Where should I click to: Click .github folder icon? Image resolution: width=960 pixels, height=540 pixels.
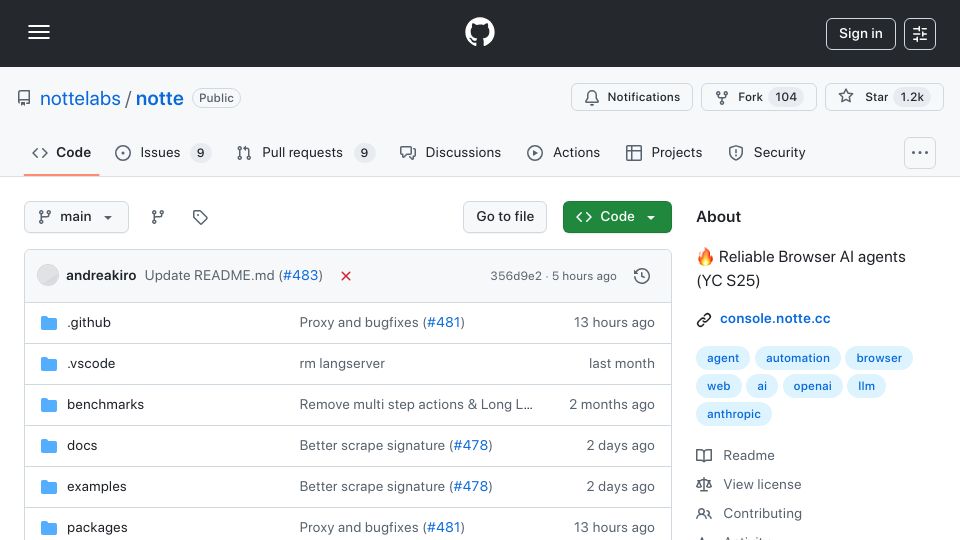[49, 323]
